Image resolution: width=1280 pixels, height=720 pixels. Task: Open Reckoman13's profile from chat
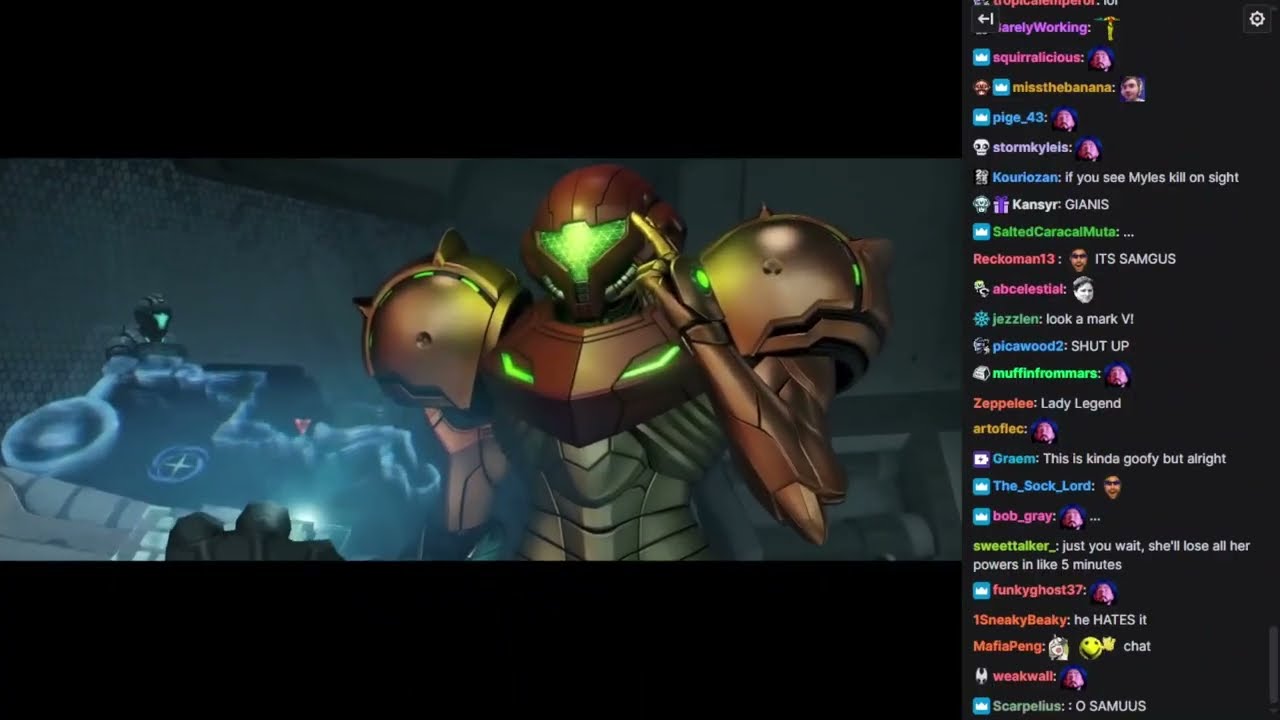click(x=1014, y=259)
